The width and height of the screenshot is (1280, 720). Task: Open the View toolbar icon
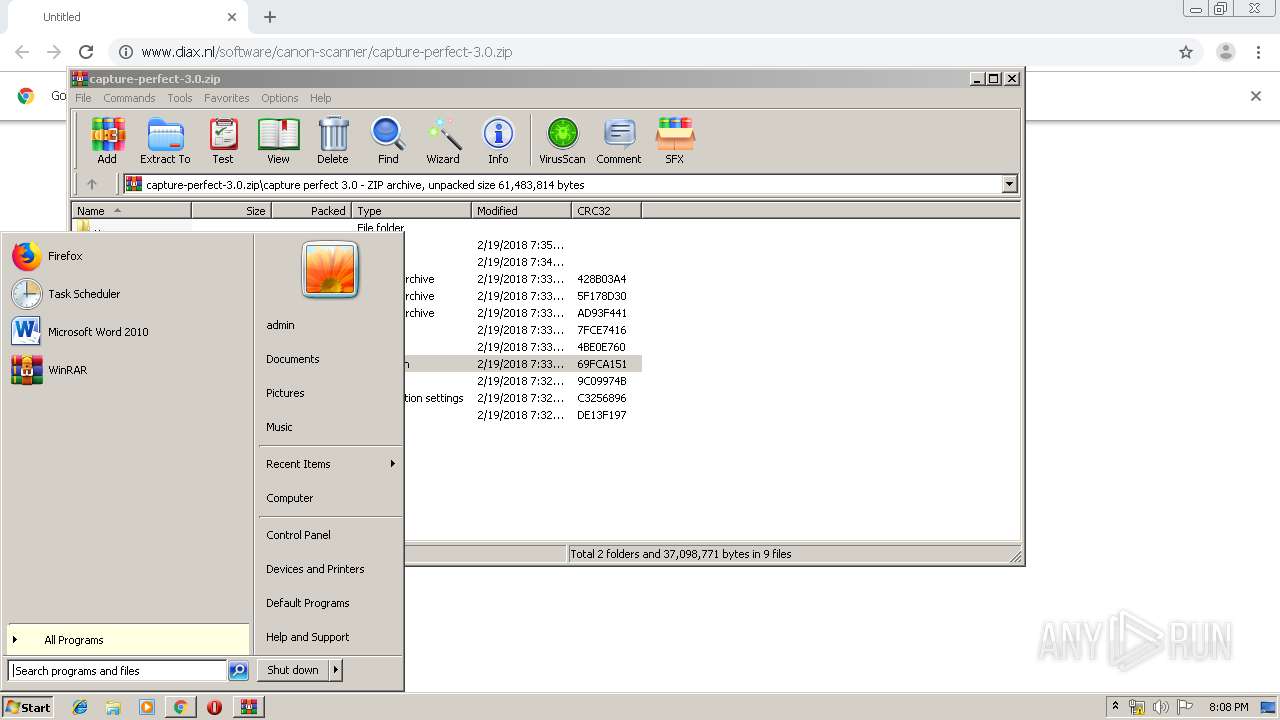click(x=278, y=141)
